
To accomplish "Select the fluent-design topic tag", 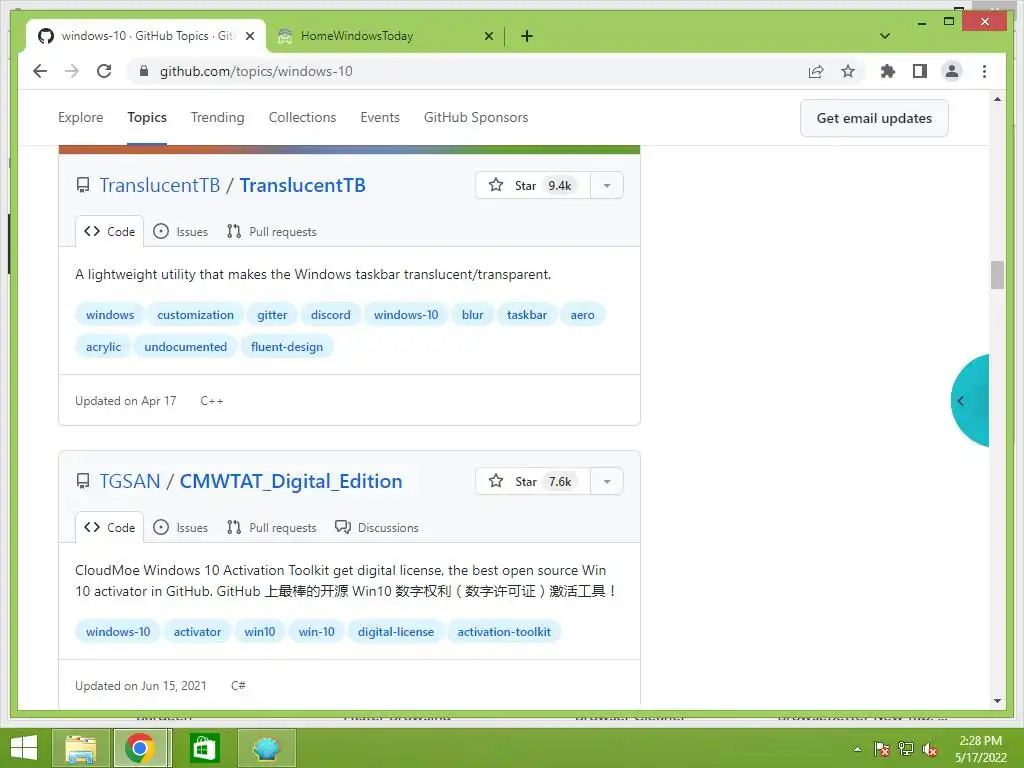I will [x=287, y=347].
